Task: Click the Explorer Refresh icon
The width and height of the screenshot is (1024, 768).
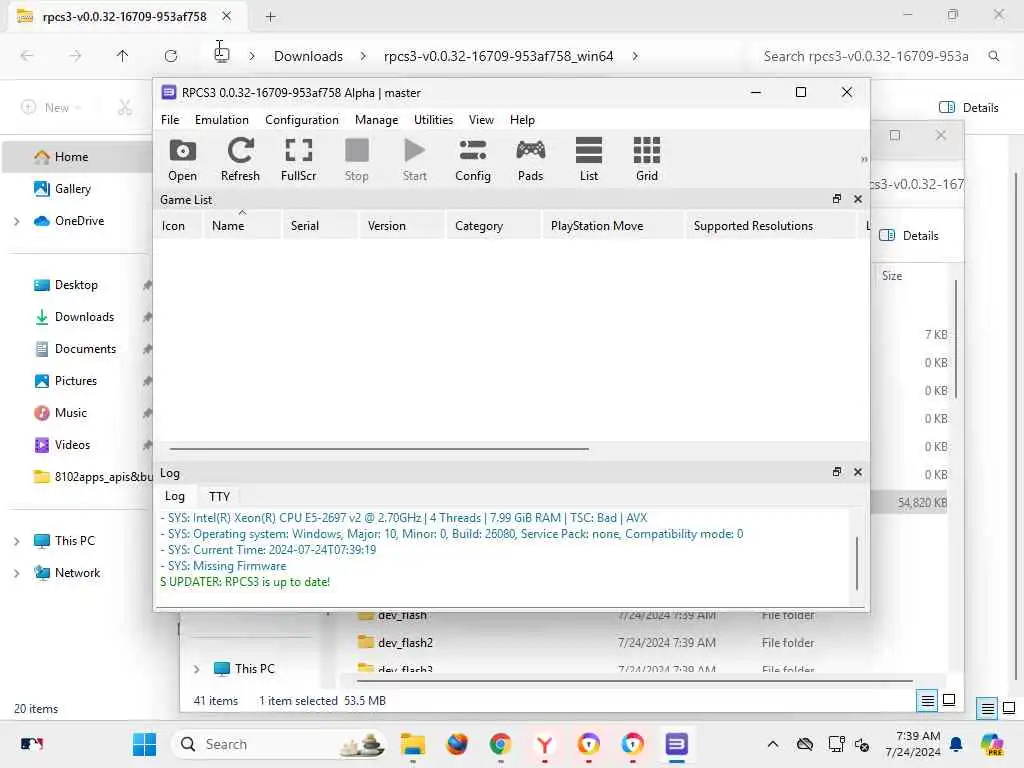Action: pyautogui.click(x=171, y=56)
